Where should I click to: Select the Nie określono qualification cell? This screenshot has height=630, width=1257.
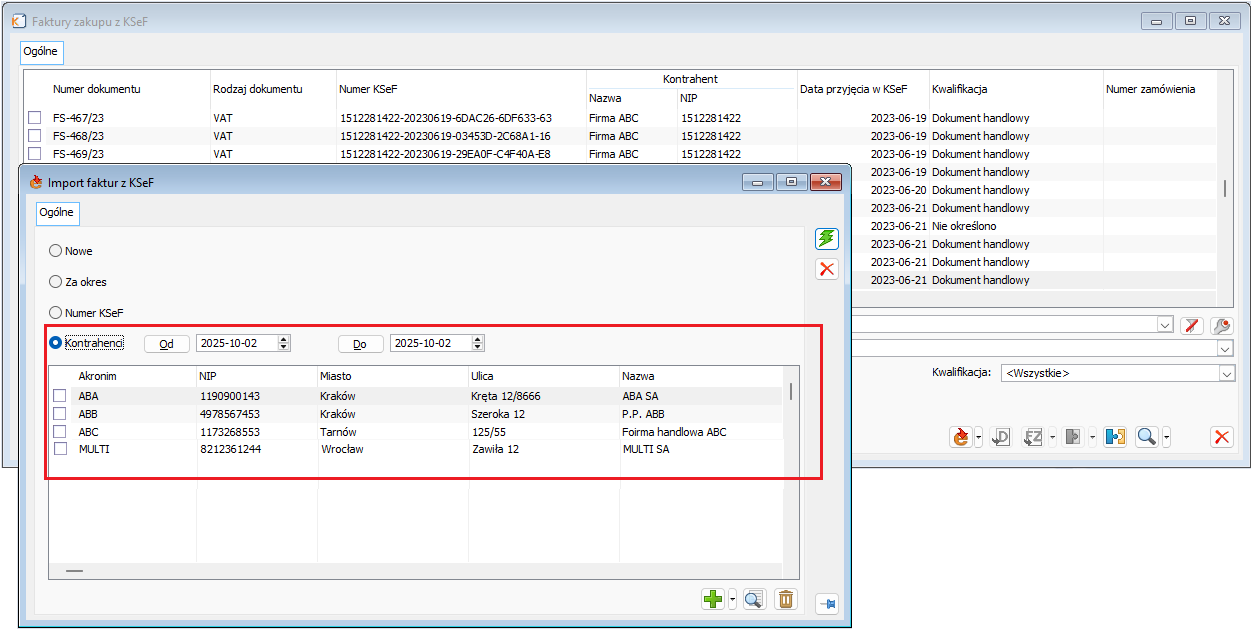pos(964,226)
